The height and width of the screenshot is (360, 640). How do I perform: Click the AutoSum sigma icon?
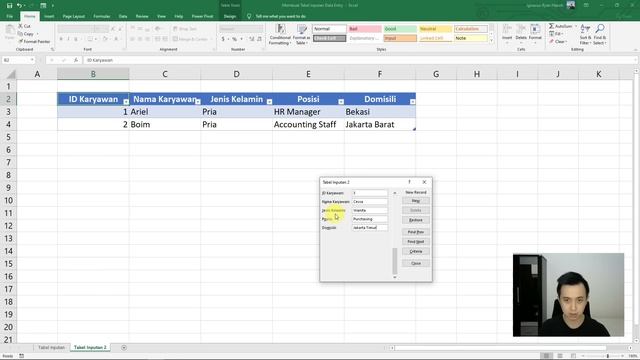point(551,26)
